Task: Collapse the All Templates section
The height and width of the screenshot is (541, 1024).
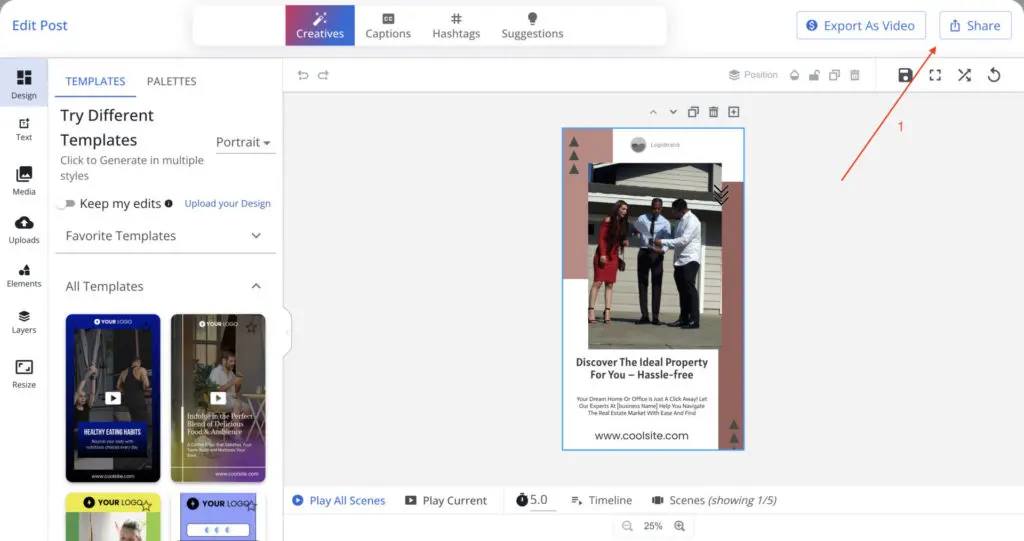Action: pos(256,286)
